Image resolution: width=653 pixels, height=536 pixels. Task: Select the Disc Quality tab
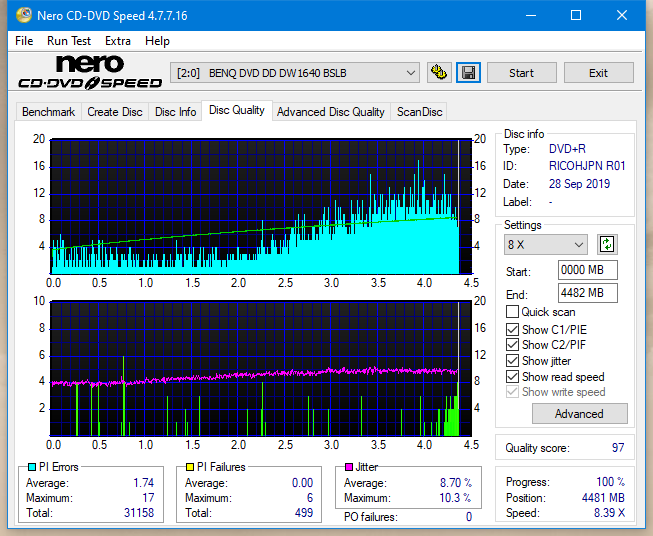pos(237,110)
